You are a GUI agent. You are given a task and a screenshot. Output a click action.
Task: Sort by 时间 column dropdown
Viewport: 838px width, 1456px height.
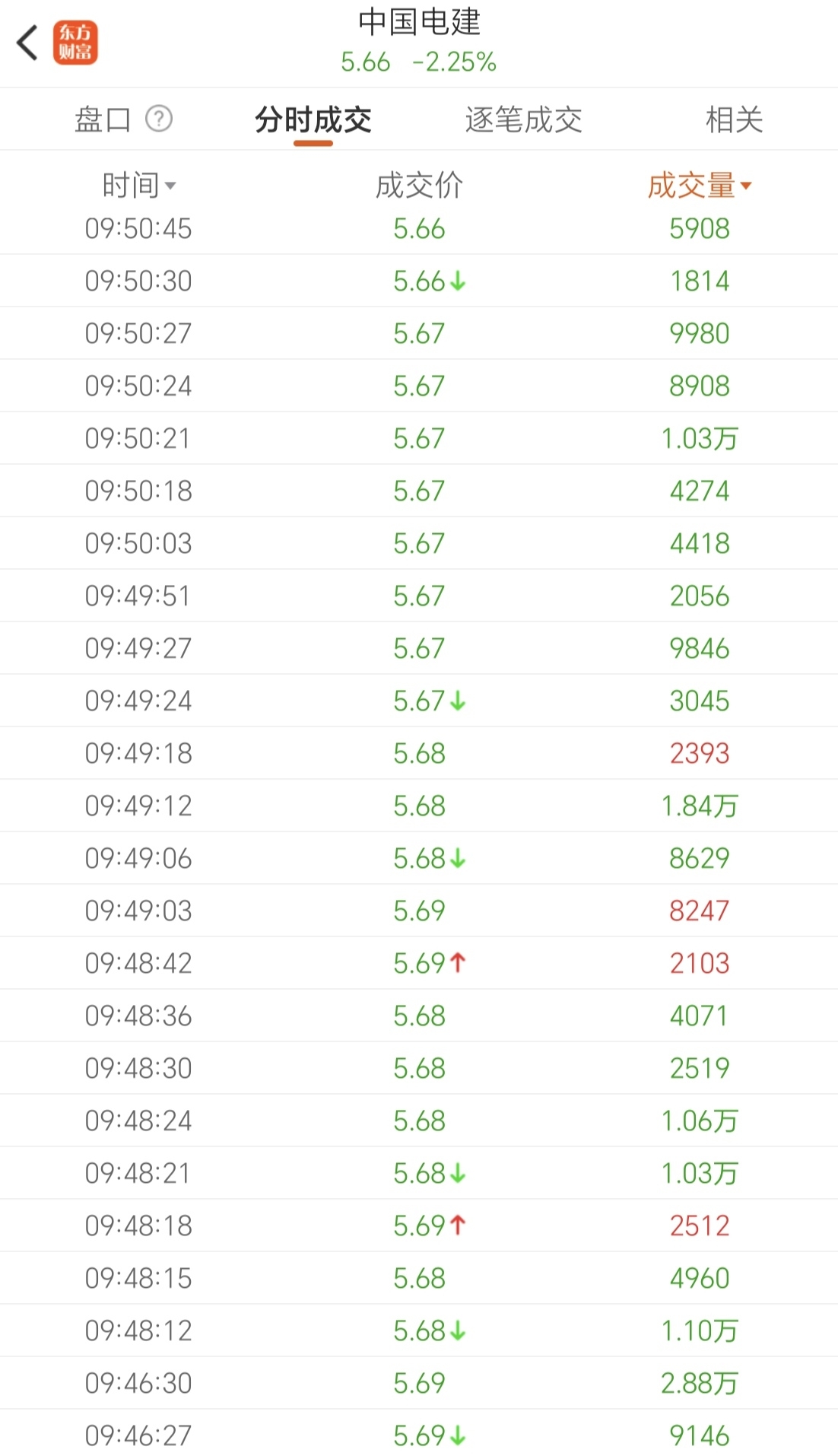tap(138, 186)
